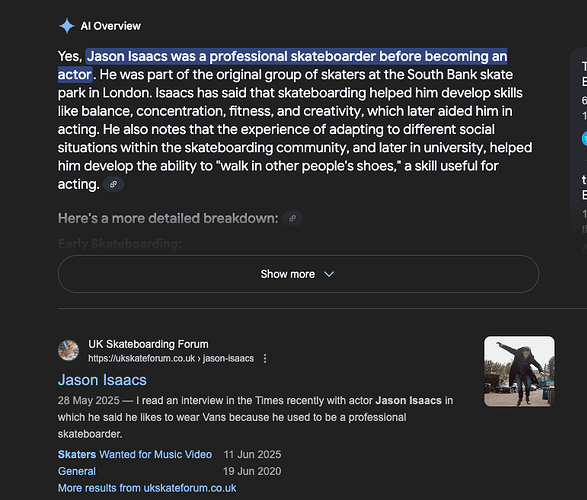This screenshot has height=500, width=587.
Task: Click highlighted text "Jason Isaacs was a professional skateboarder"
Action: click(x=231, y=56)
